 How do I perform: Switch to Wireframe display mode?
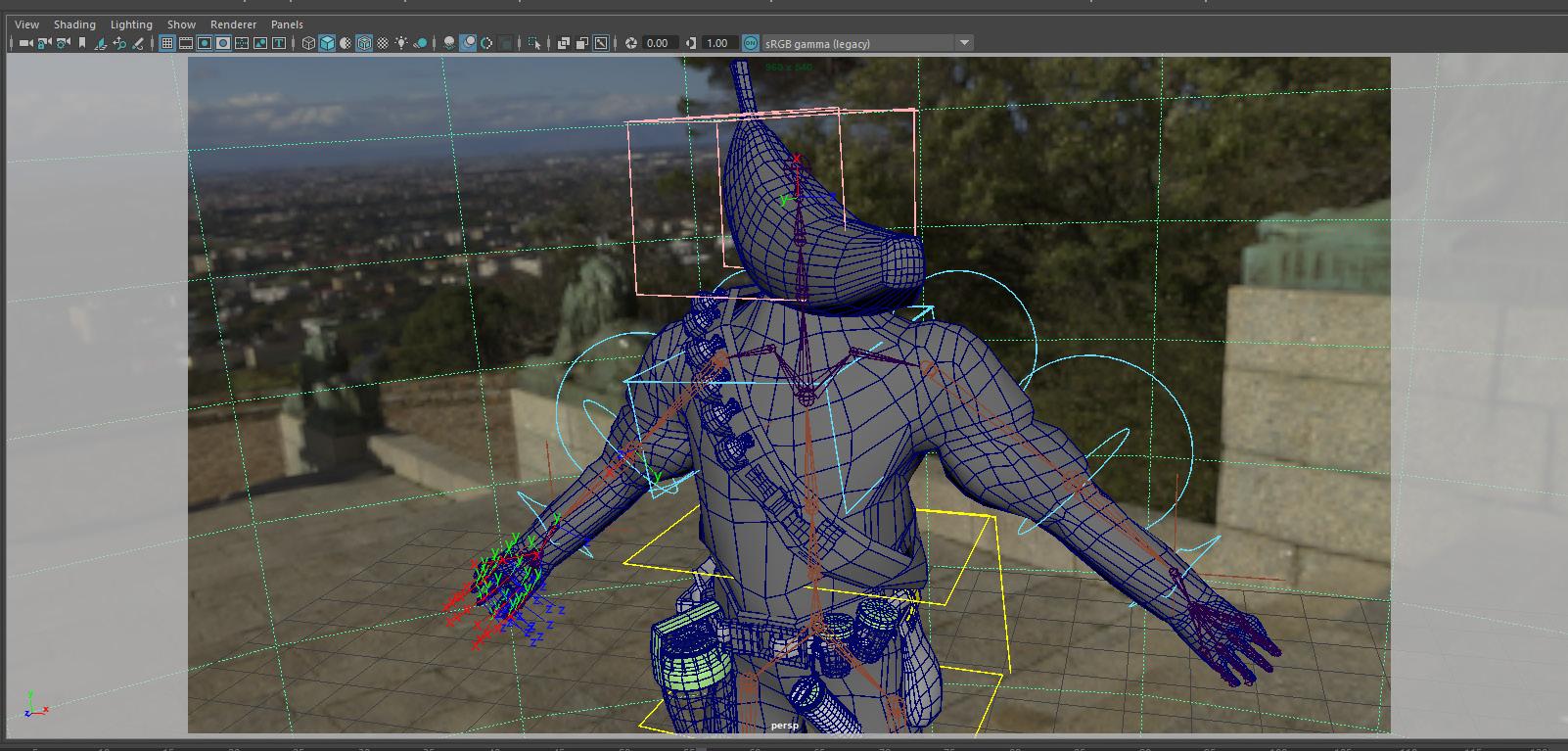click(308, 43)
